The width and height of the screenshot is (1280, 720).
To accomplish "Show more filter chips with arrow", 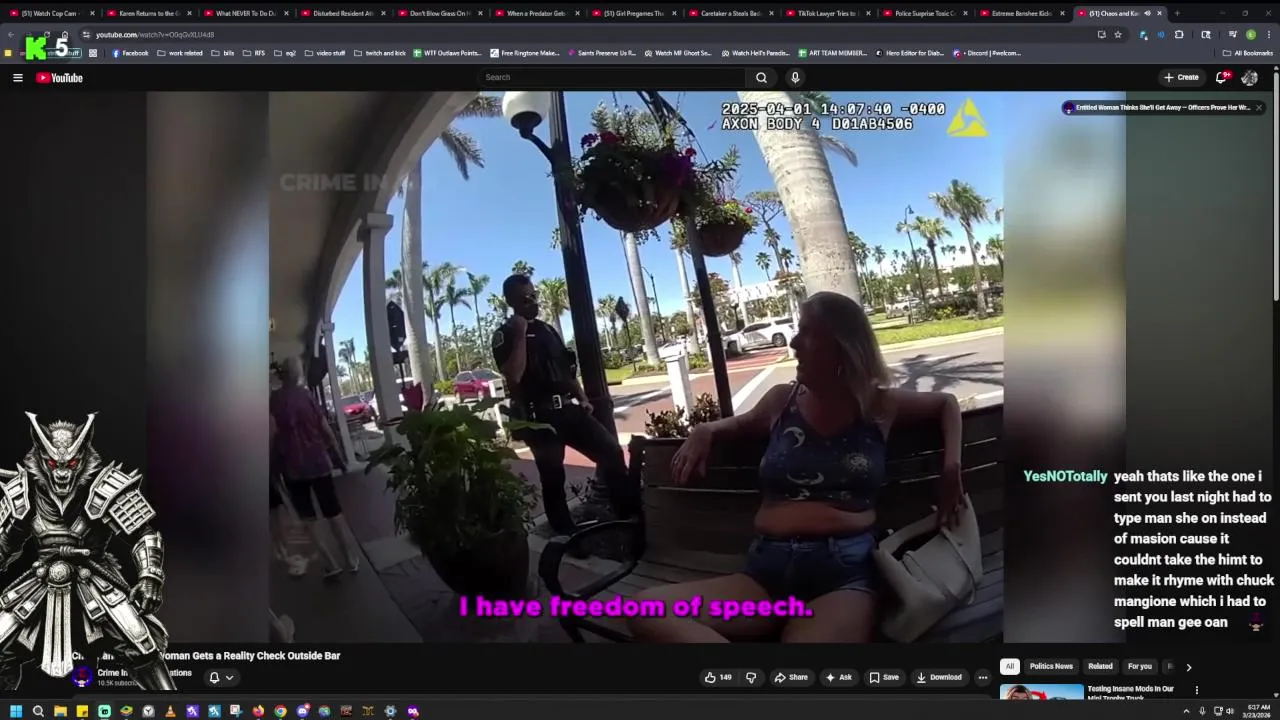I will (x=1188, y=666).
